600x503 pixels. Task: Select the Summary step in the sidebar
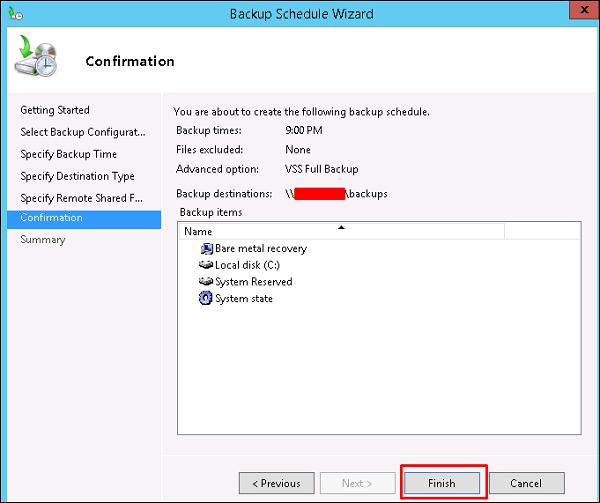click(x=43, y=240)
